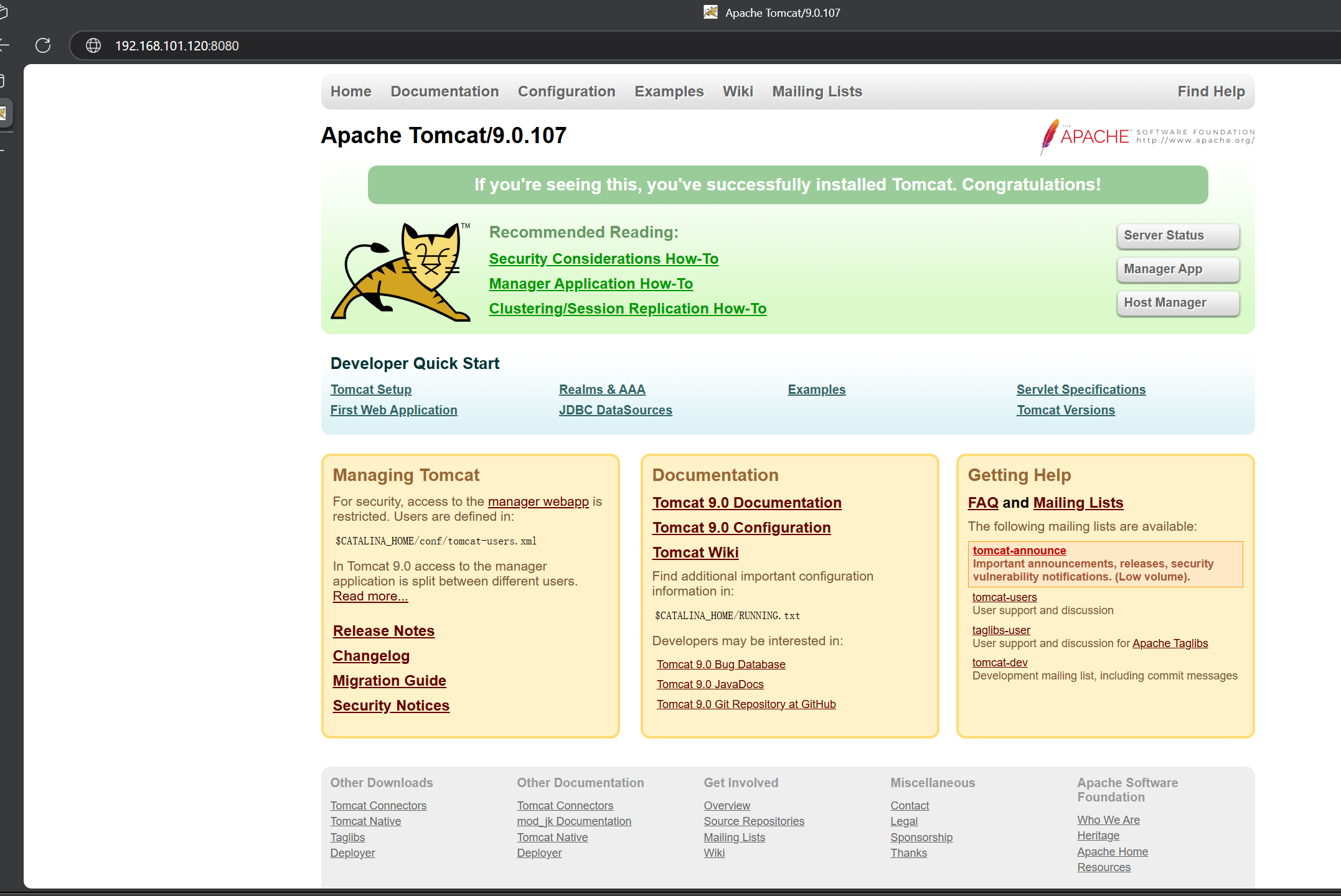Viewport: 1341px width, 896px height.
Task: Open Manager Application How-To link
Action: click(x=591, y=284)
